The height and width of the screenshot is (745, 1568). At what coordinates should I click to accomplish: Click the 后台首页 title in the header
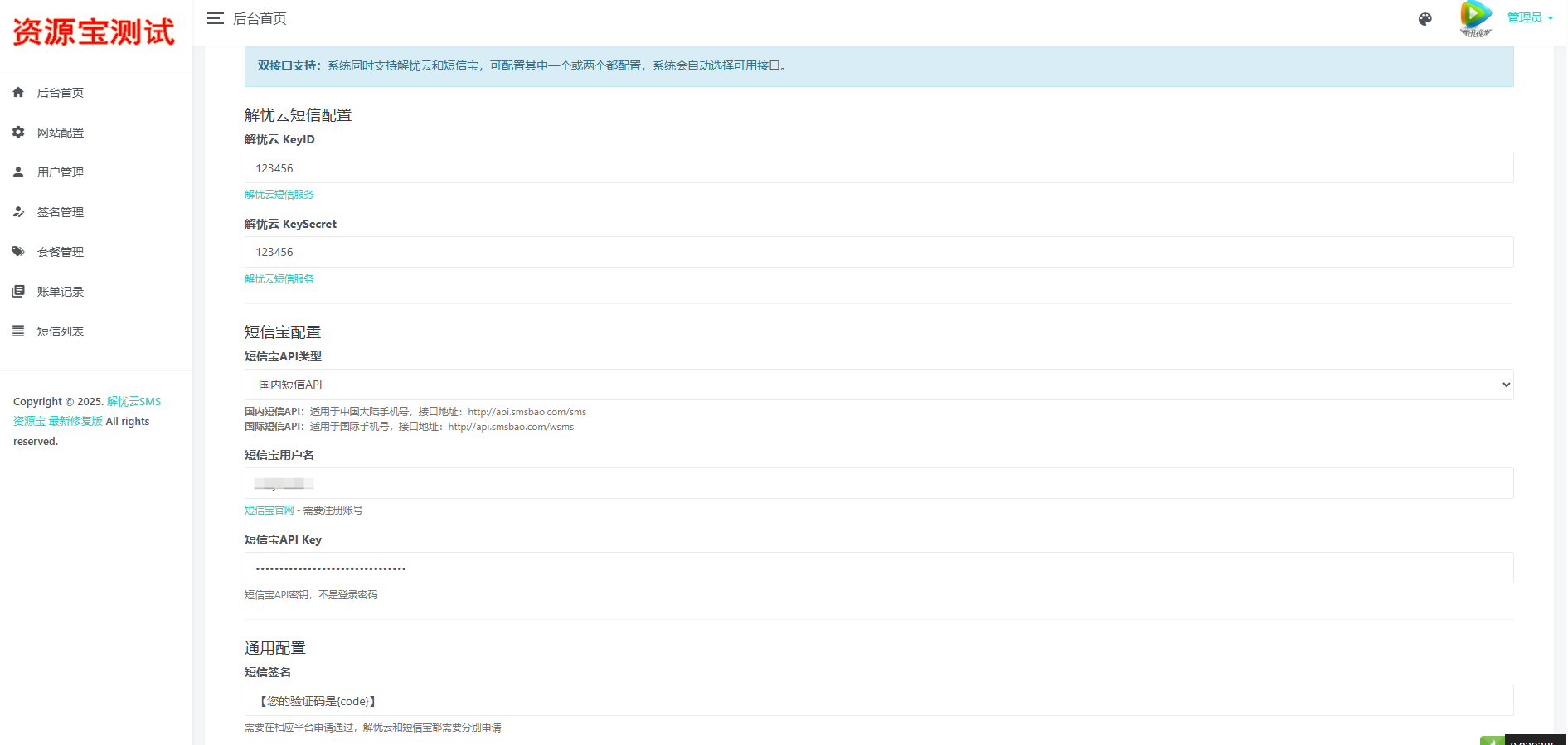click(260, 18)
